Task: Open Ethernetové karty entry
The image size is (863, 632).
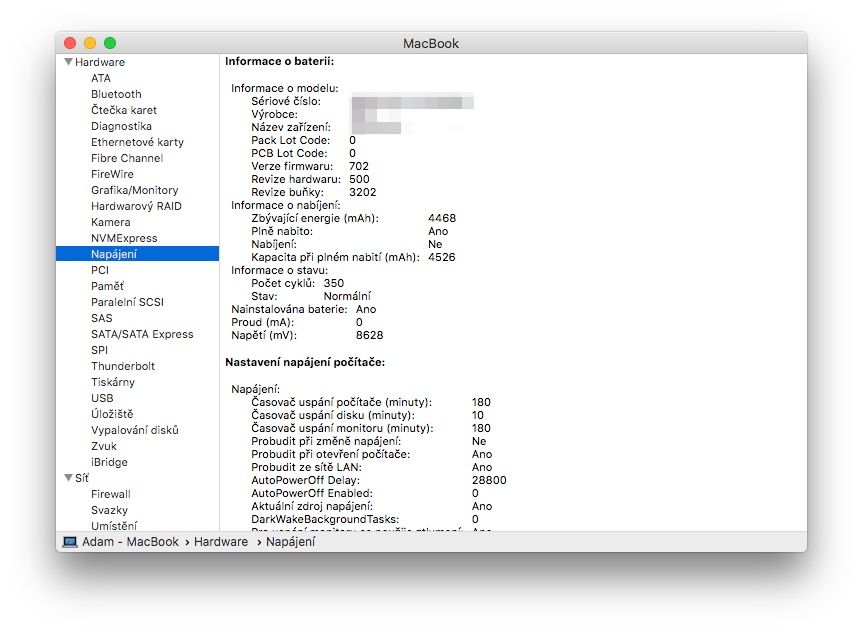Action: coord(137,142)
